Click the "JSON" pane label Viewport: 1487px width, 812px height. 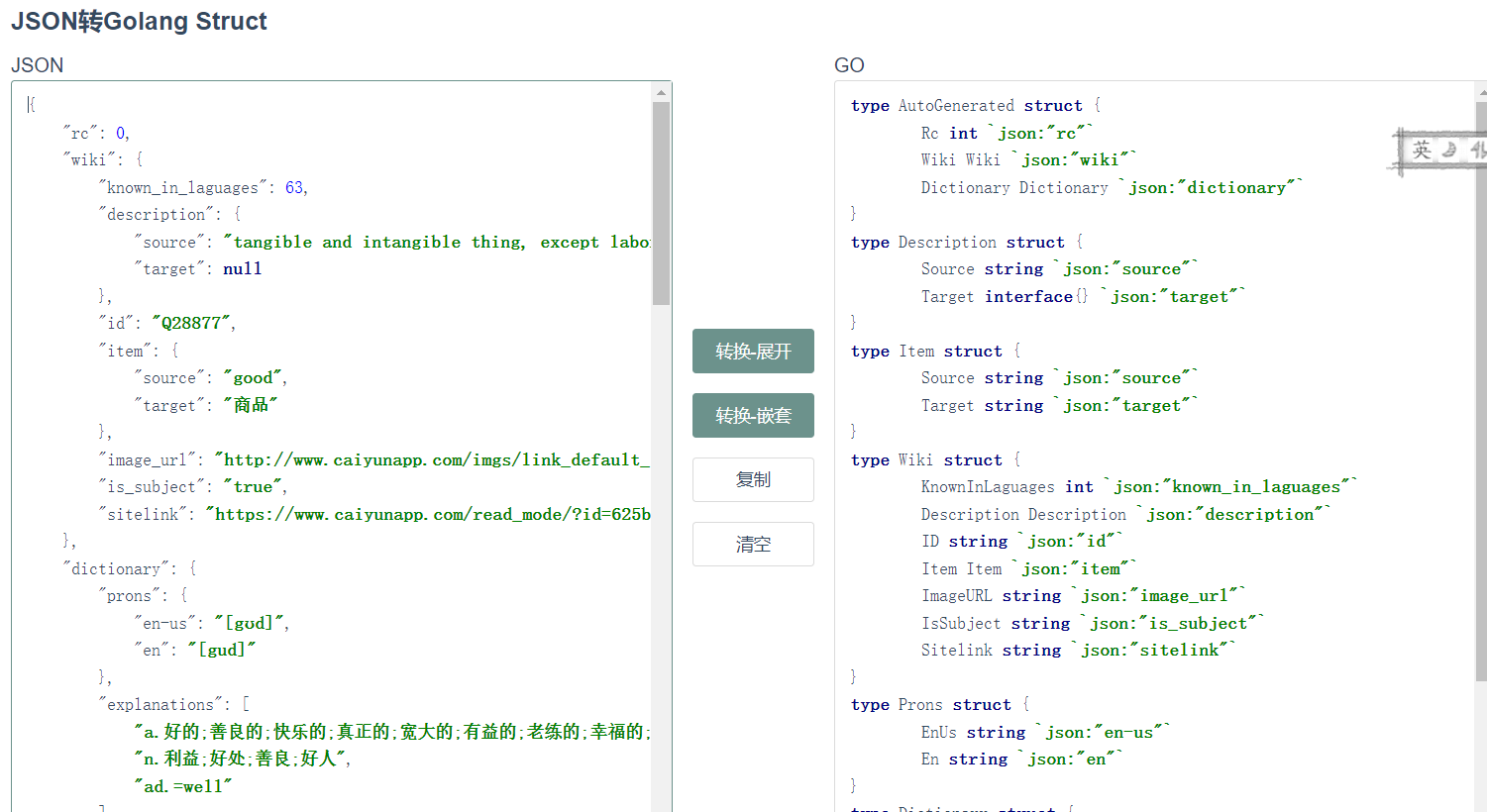click(x=37, y=65)
